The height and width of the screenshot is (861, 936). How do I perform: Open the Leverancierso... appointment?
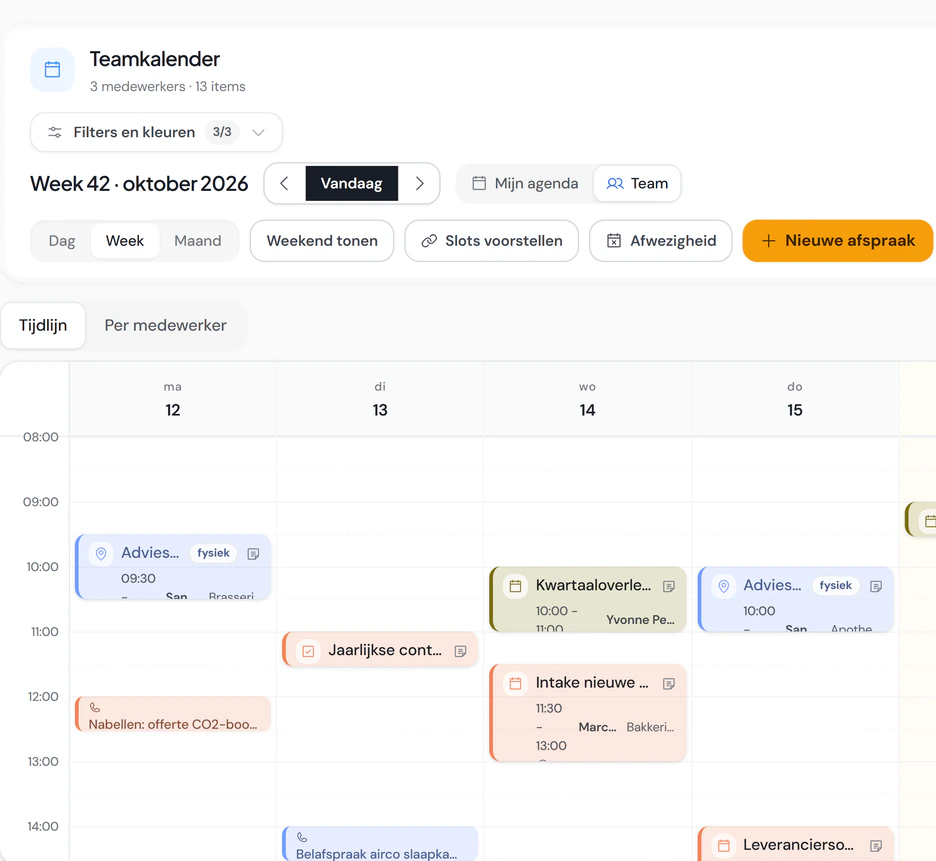[796, 844]
